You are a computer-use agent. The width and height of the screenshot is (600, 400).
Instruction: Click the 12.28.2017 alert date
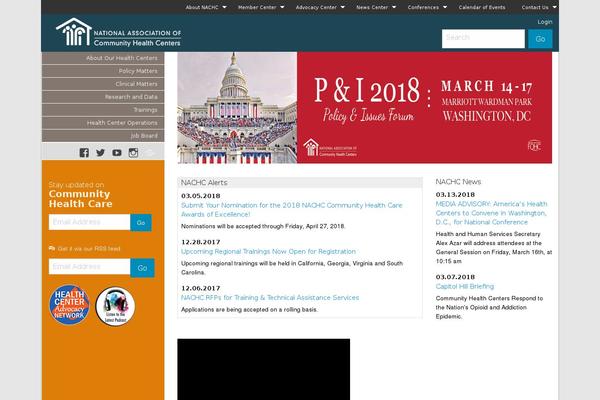click(201, 242)
